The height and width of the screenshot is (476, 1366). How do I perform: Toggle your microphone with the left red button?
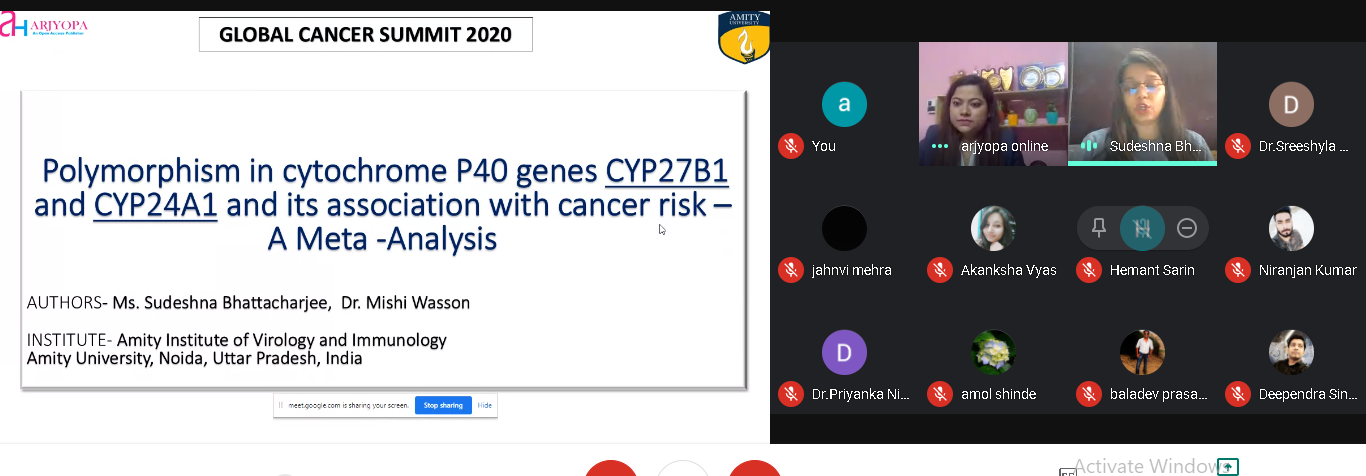coord(610,469)
